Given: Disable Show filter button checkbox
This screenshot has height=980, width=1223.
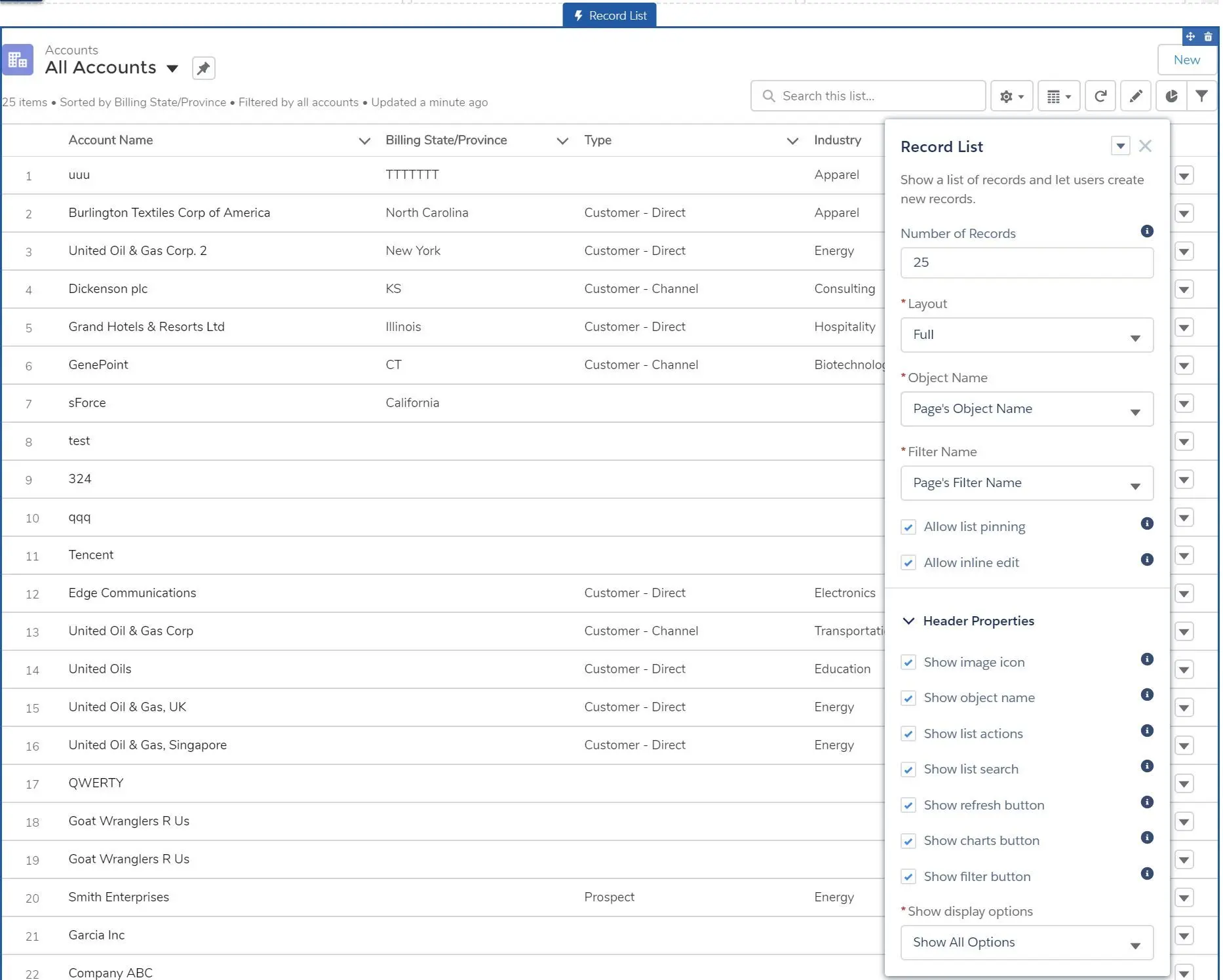Looking at the screenshot, I should (x=908, y=877).
